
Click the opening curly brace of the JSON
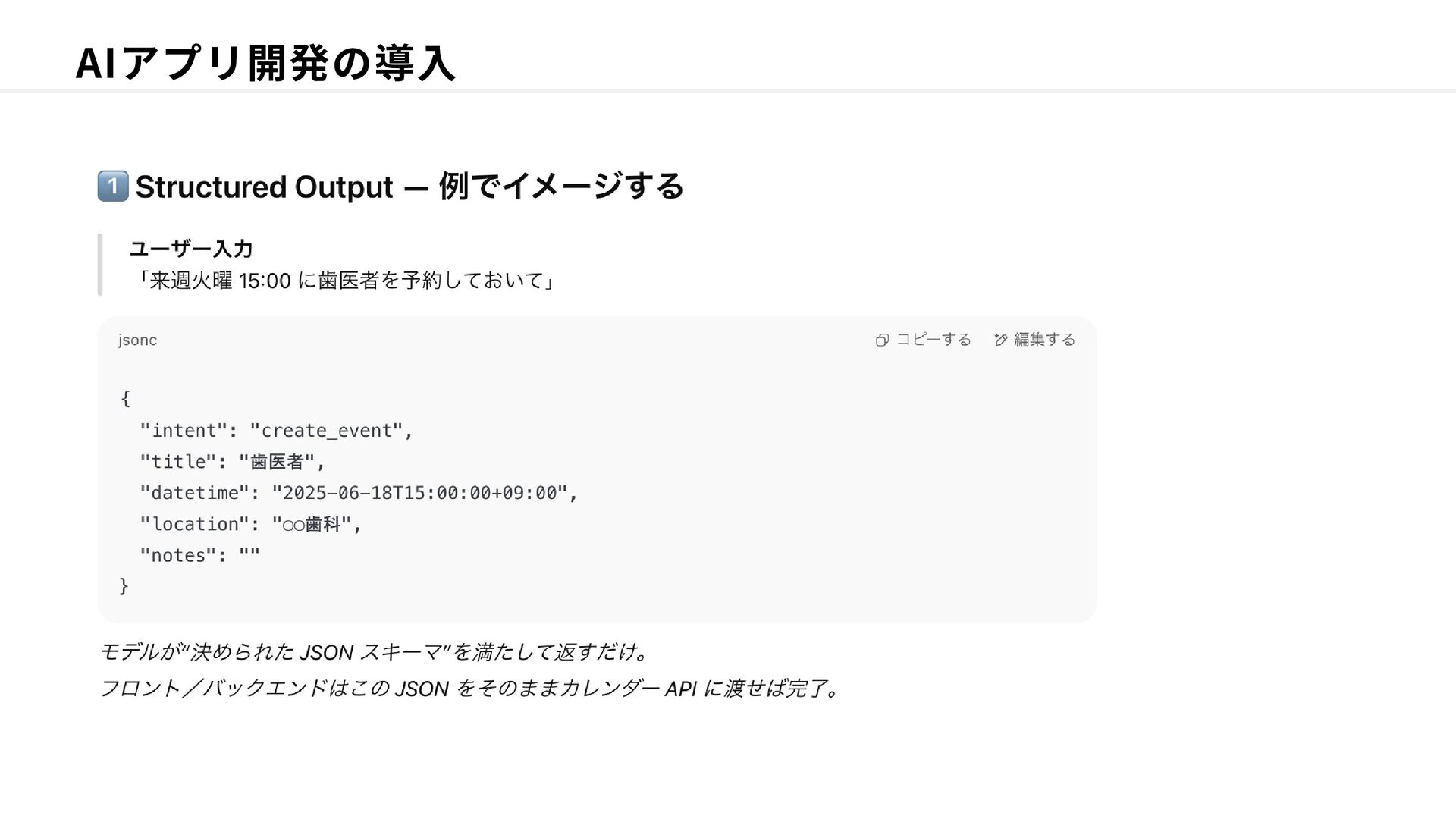click(125, 398)
